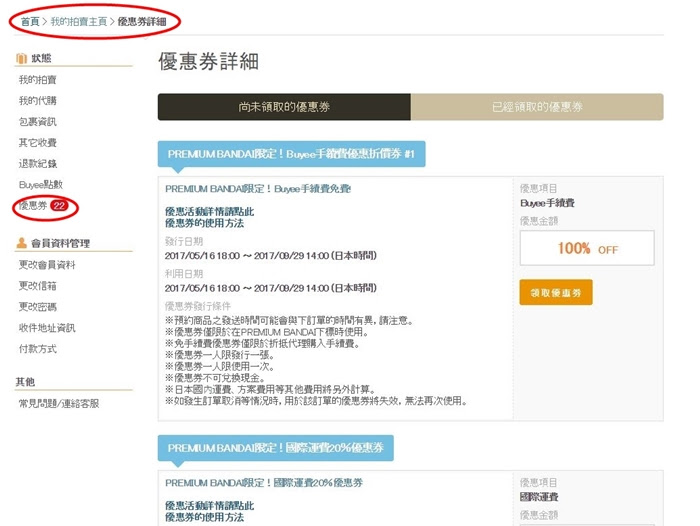The width and height of the screenshot is (700, 526).
Task: Open 常見問題/連絡客服 link
Action: point(58,404)
